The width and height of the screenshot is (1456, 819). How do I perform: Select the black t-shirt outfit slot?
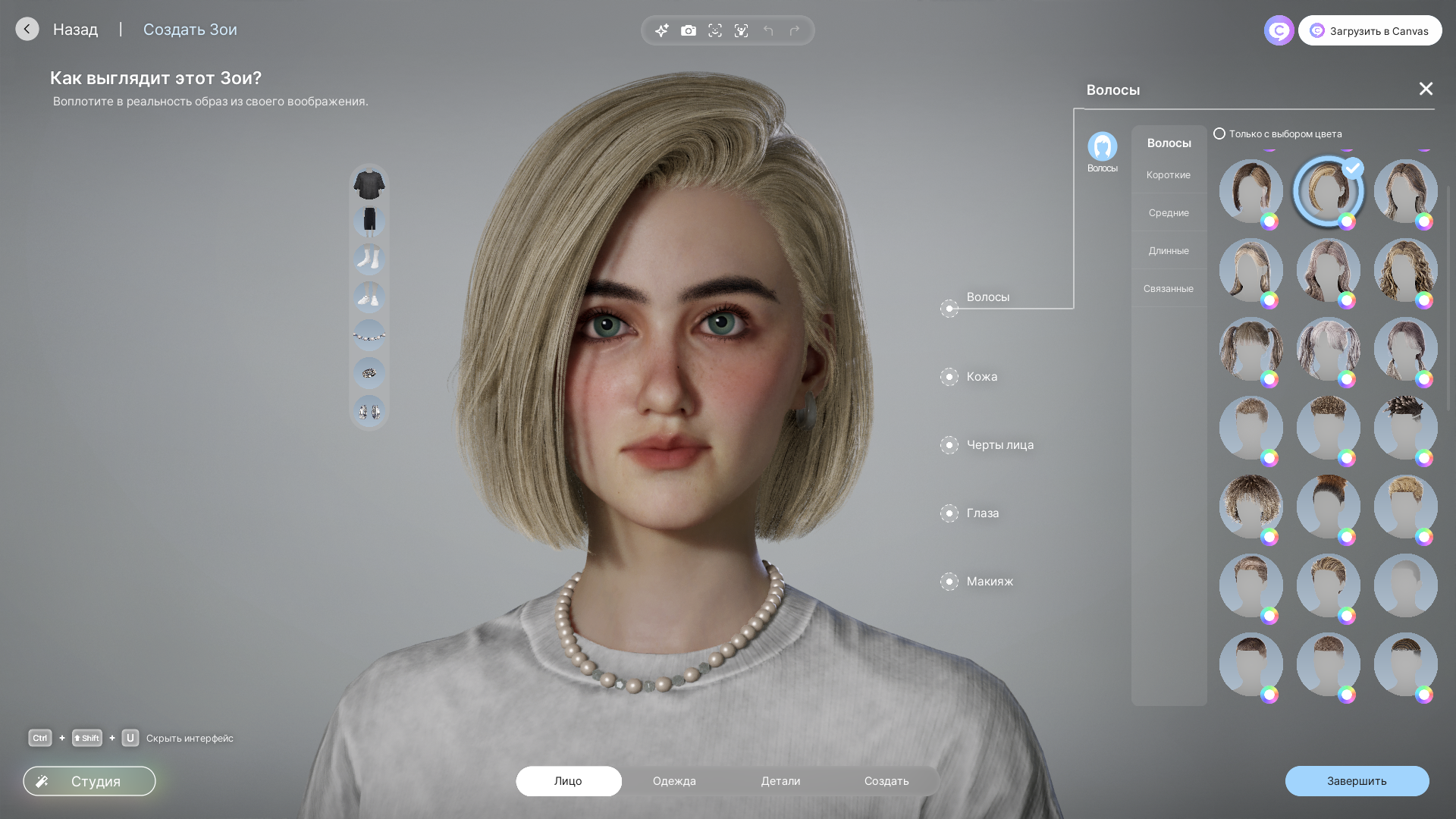[369, 184]
